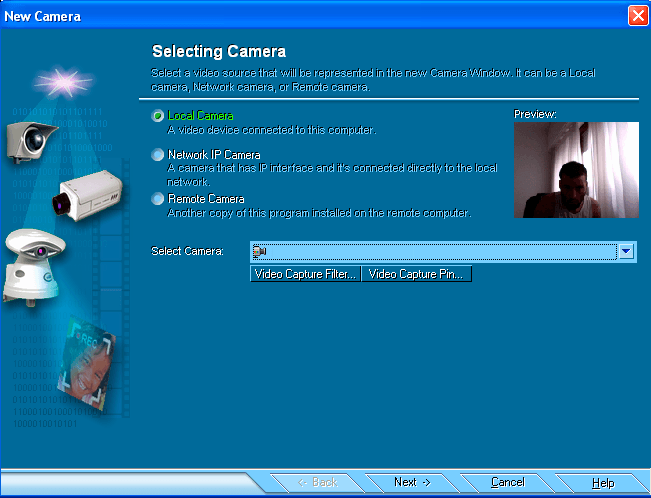Close the New Camera window
Viewport: 651px width, 498px height.
tap(638, 16)
